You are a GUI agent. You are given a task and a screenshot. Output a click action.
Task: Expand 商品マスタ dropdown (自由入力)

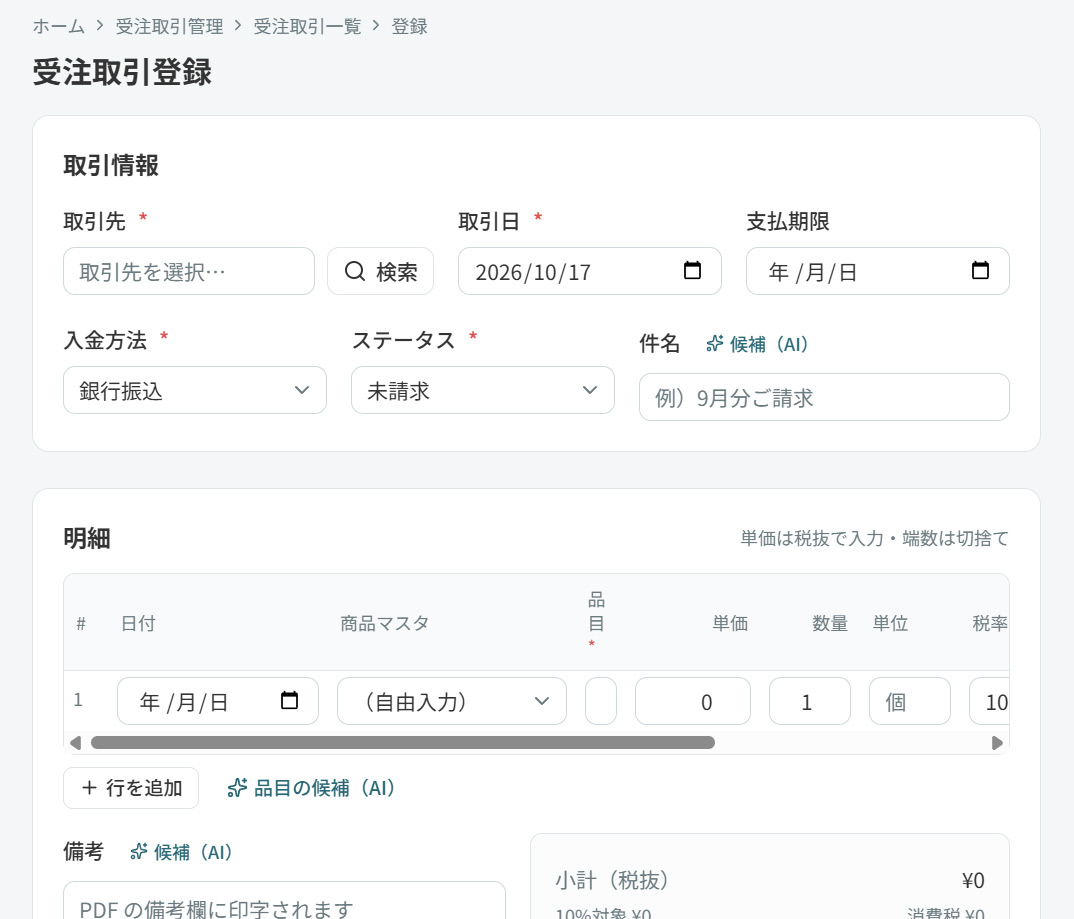[451, 701]
